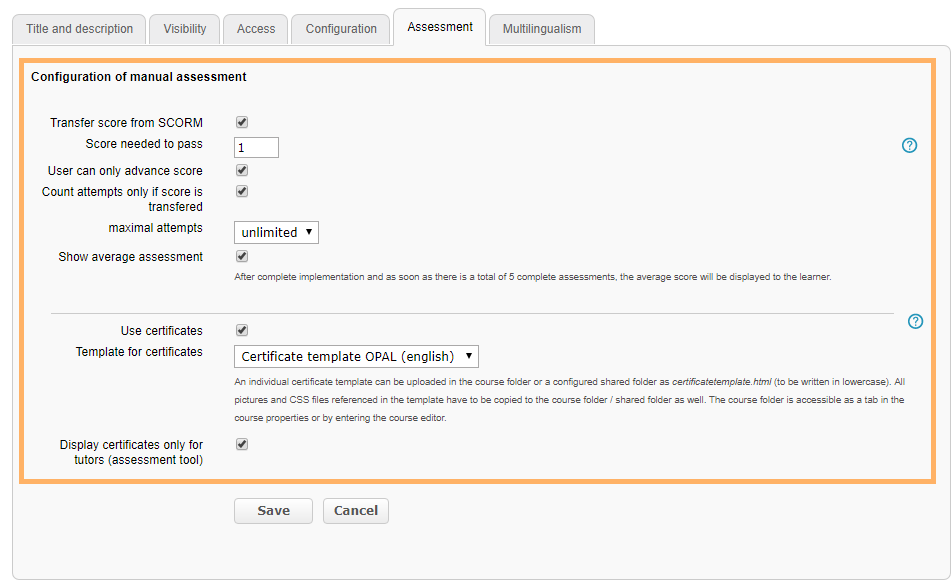Click the Template for certificates label
Image resolution: width=951 pixels, height=580 pixels.
pos(139,352)
